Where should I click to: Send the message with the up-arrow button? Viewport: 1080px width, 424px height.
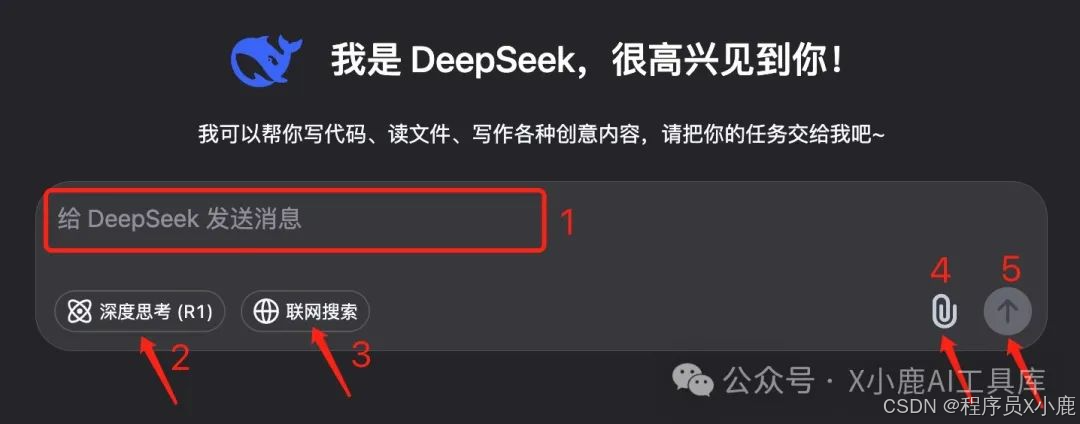(1008, 311)
